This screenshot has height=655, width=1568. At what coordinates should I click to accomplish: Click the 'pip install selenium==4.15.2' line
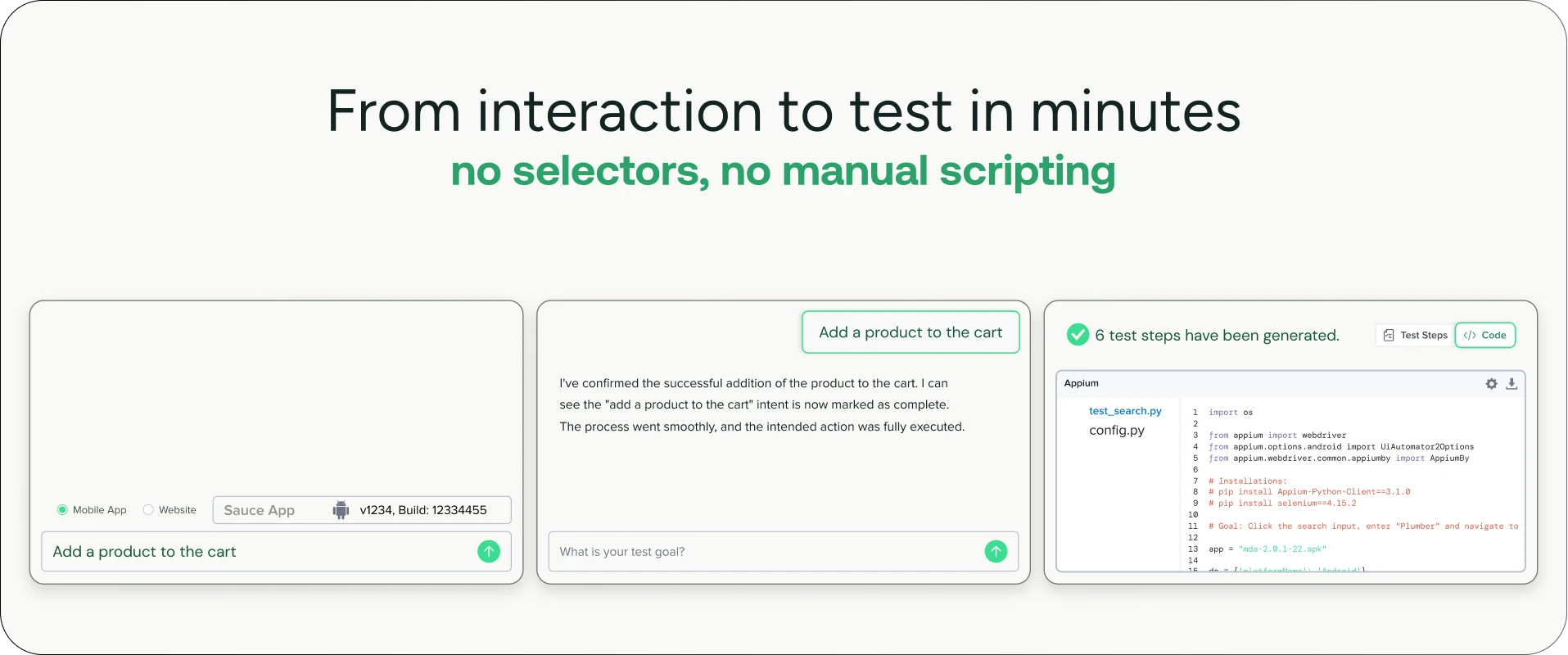click(x=1282, y=504)
